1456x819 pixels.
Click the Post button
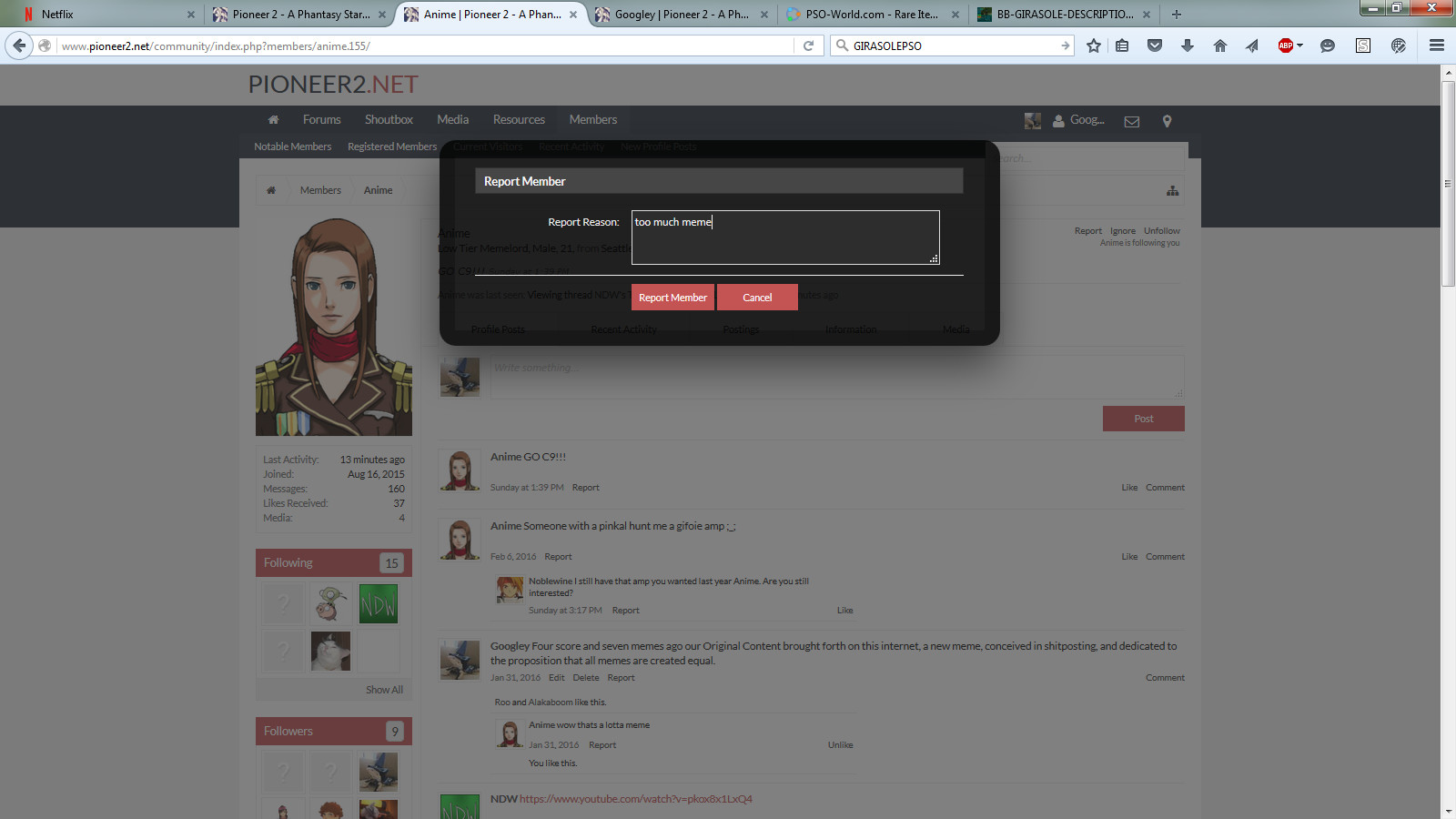tap(1144, 419)
